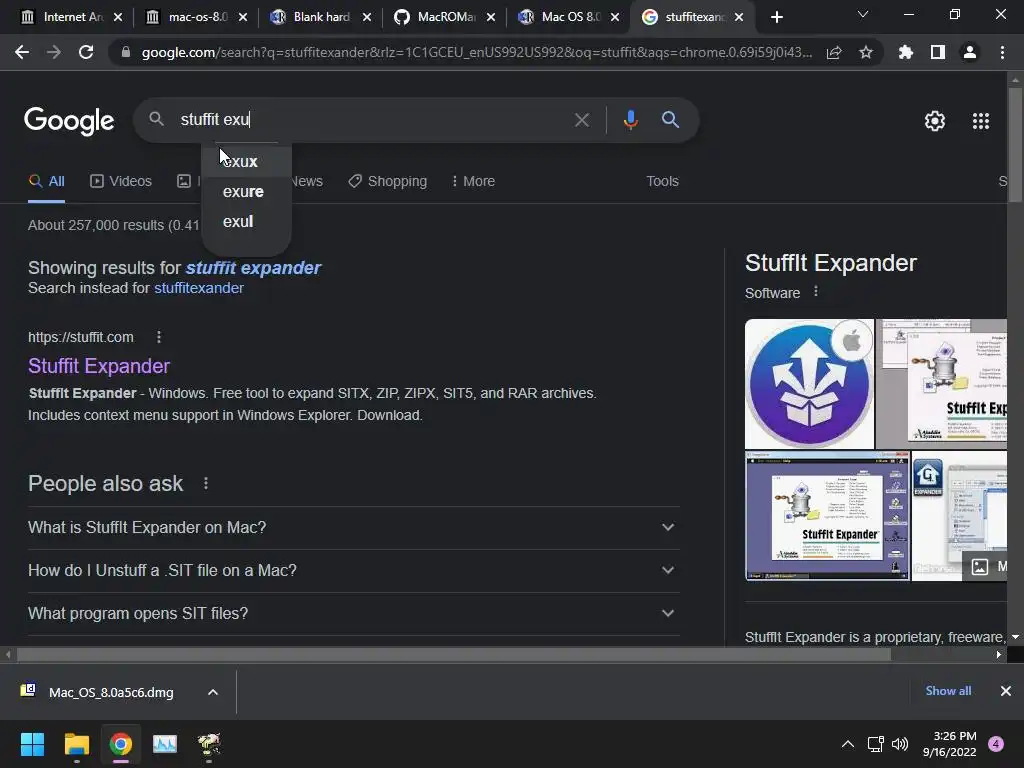
Task: Open the Chrome profile avatar
Action: coord(970,52)
